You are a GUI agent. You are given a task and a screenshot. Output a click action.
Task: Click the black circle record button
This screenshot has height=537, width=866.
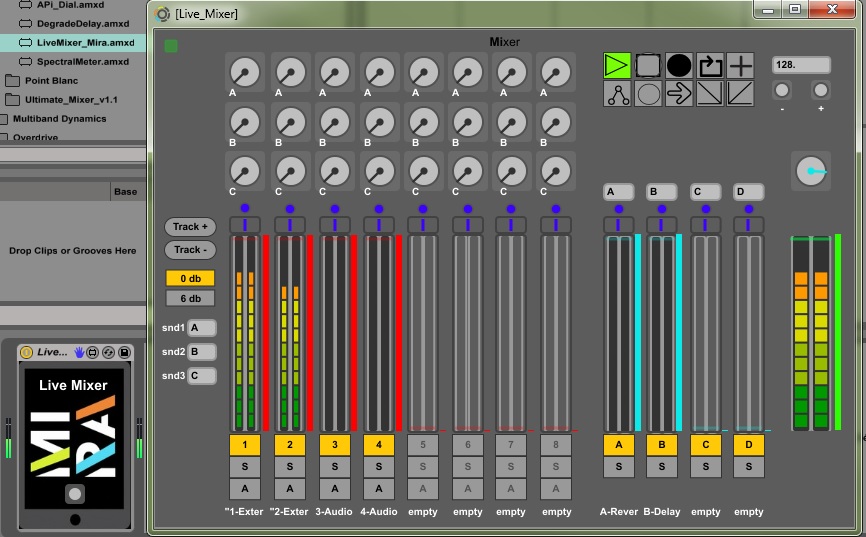pos(679,66)
